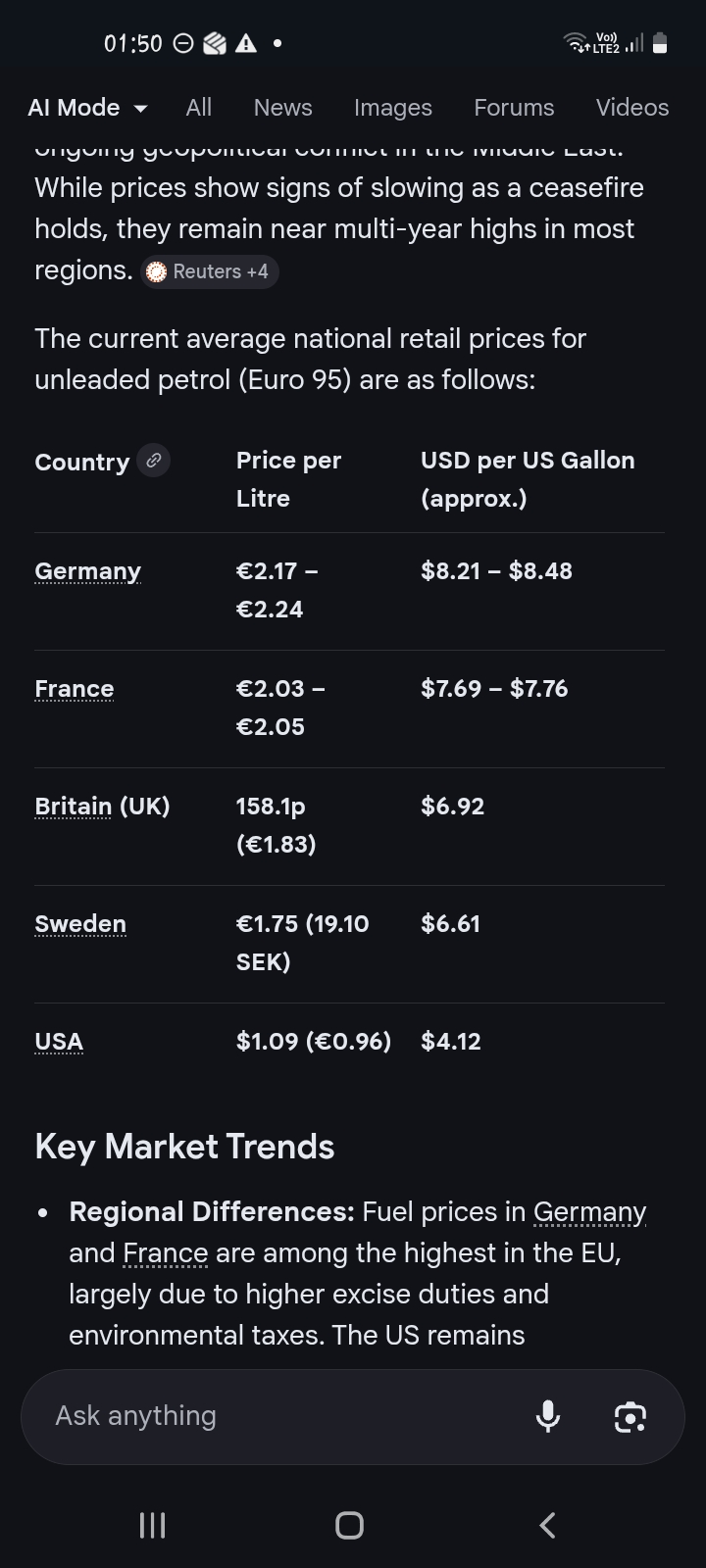Switch to the Images tab
Viewport: 706px width, 1568px height.
pos(392,108)
